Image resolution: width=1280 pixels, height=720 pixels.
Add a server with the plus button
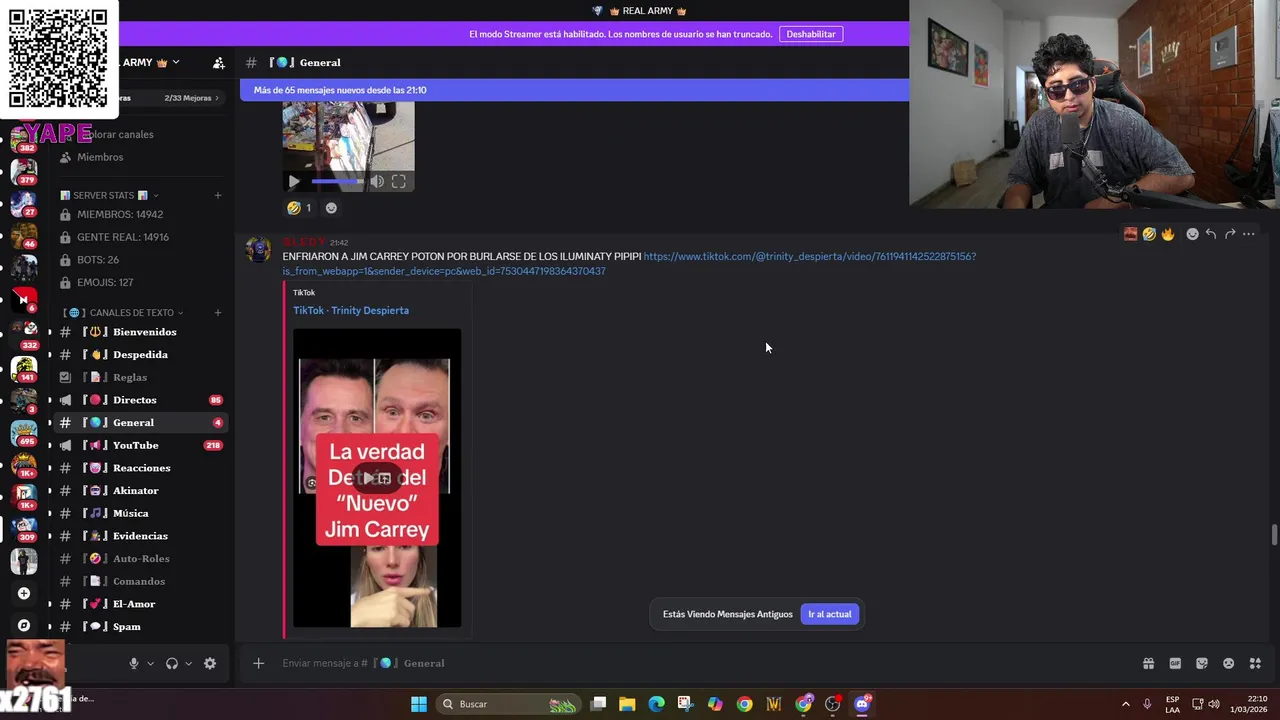[24, 593]
